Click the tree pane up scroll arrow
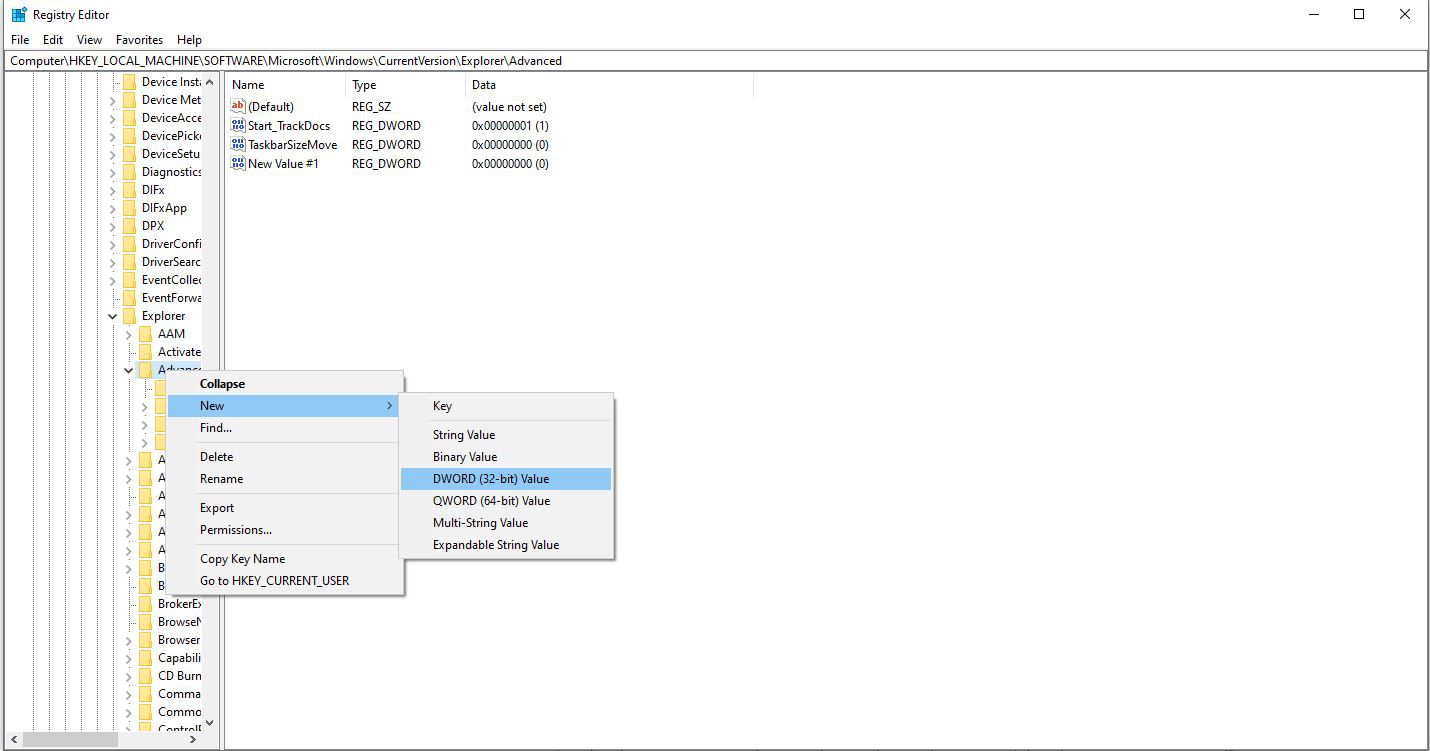The width and height of the screenshot is (1430, 751). pyautogui.click(x=210, y=82)
